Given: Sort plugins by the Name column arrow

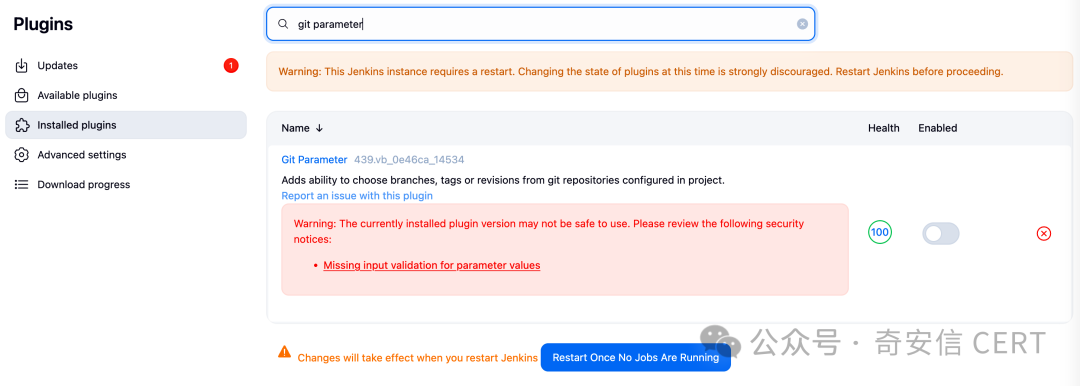Looking at the screenshot, I should [319, 128].
